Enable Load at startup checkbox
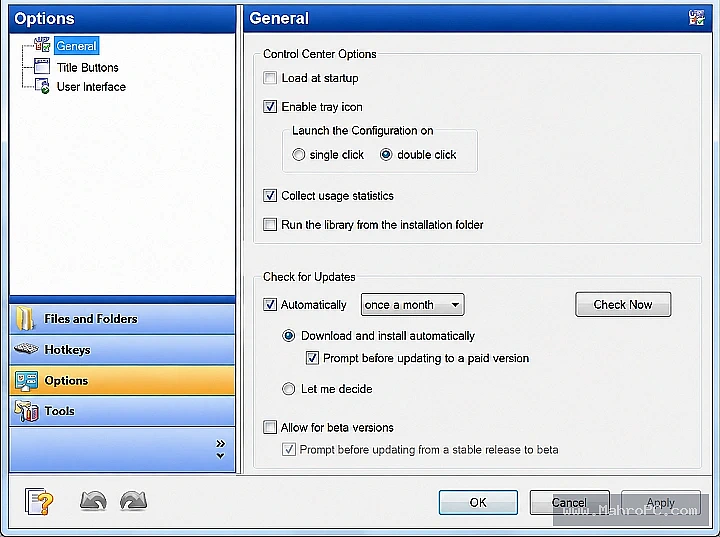Image resolution: width=720 pixels, height=537 pixels. pos(270,78)
